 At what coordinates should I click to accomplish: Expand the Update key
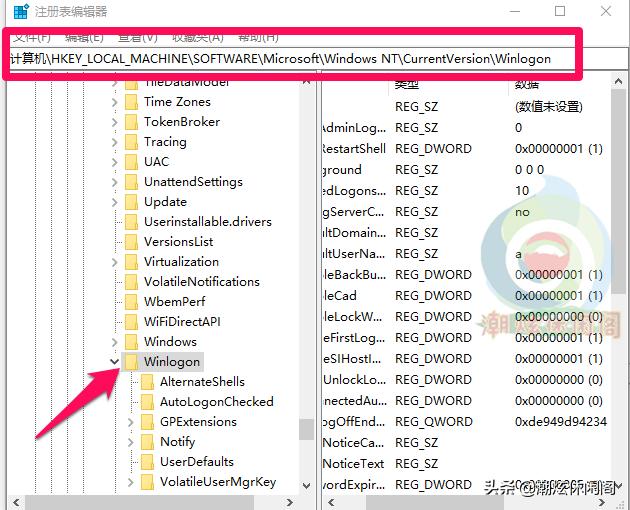pos(115,202)
